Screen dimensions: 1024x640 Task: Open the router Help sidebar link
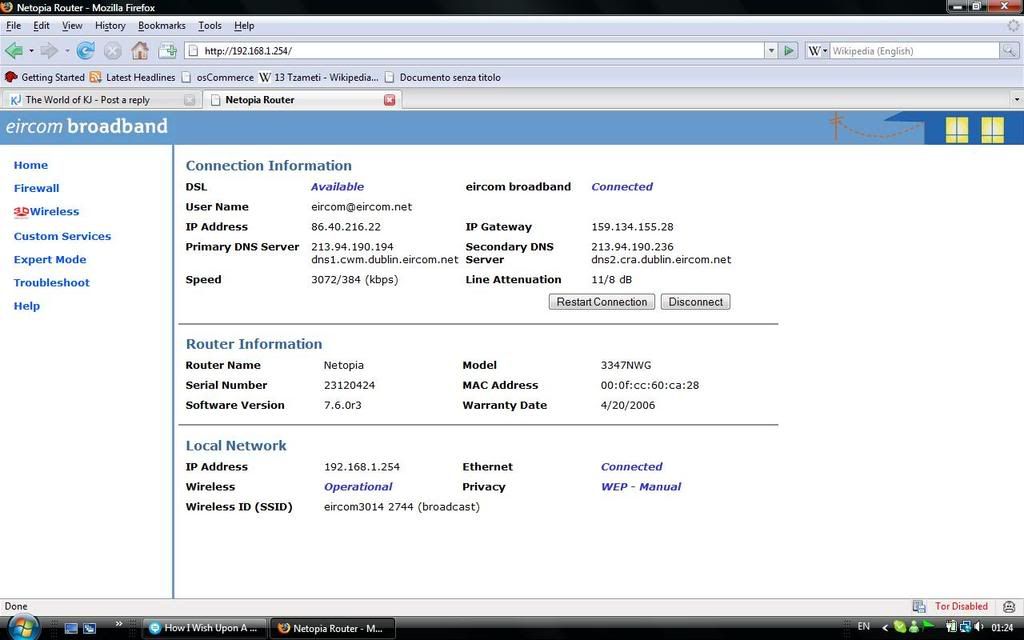[x=27, y=306]
